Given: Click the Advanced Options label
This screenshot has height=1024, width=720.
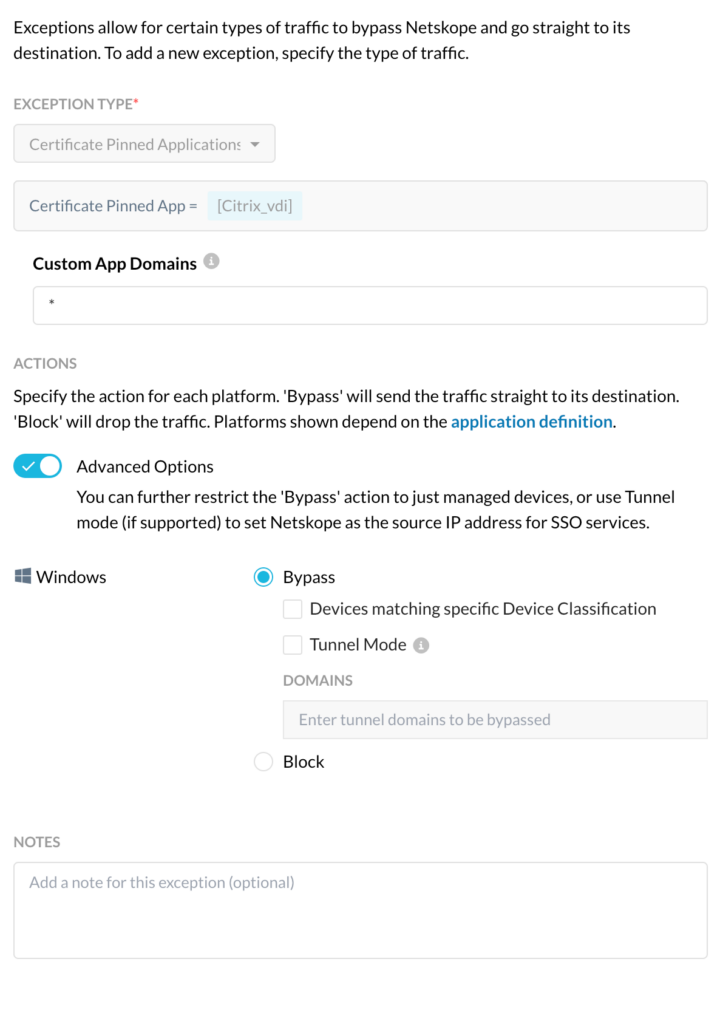Looking at the screenshot, I should (144, 465).
